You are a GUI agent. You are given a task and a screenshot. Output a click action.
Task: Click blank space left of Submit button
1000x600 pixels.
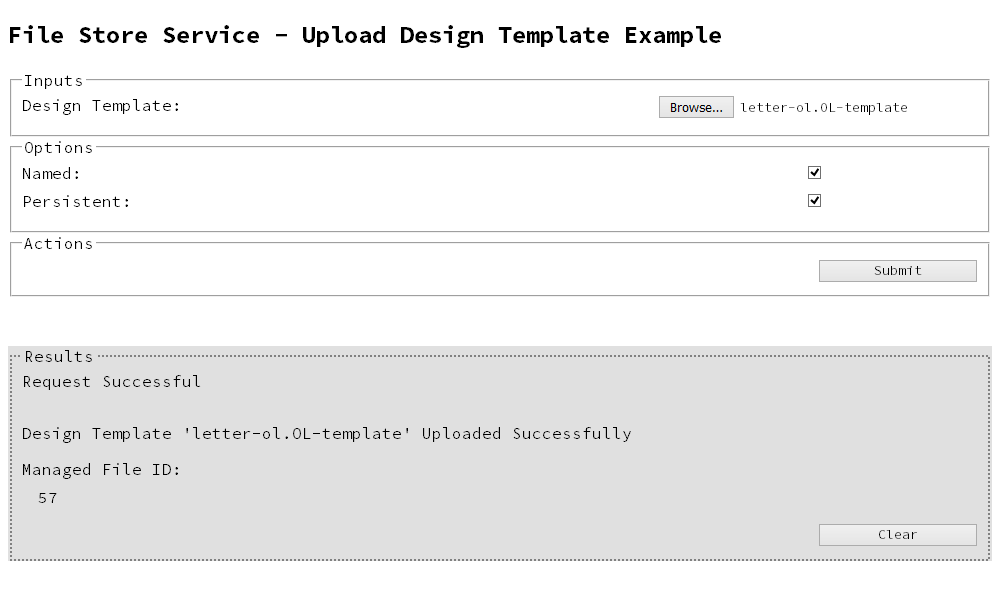click(400, 271)
